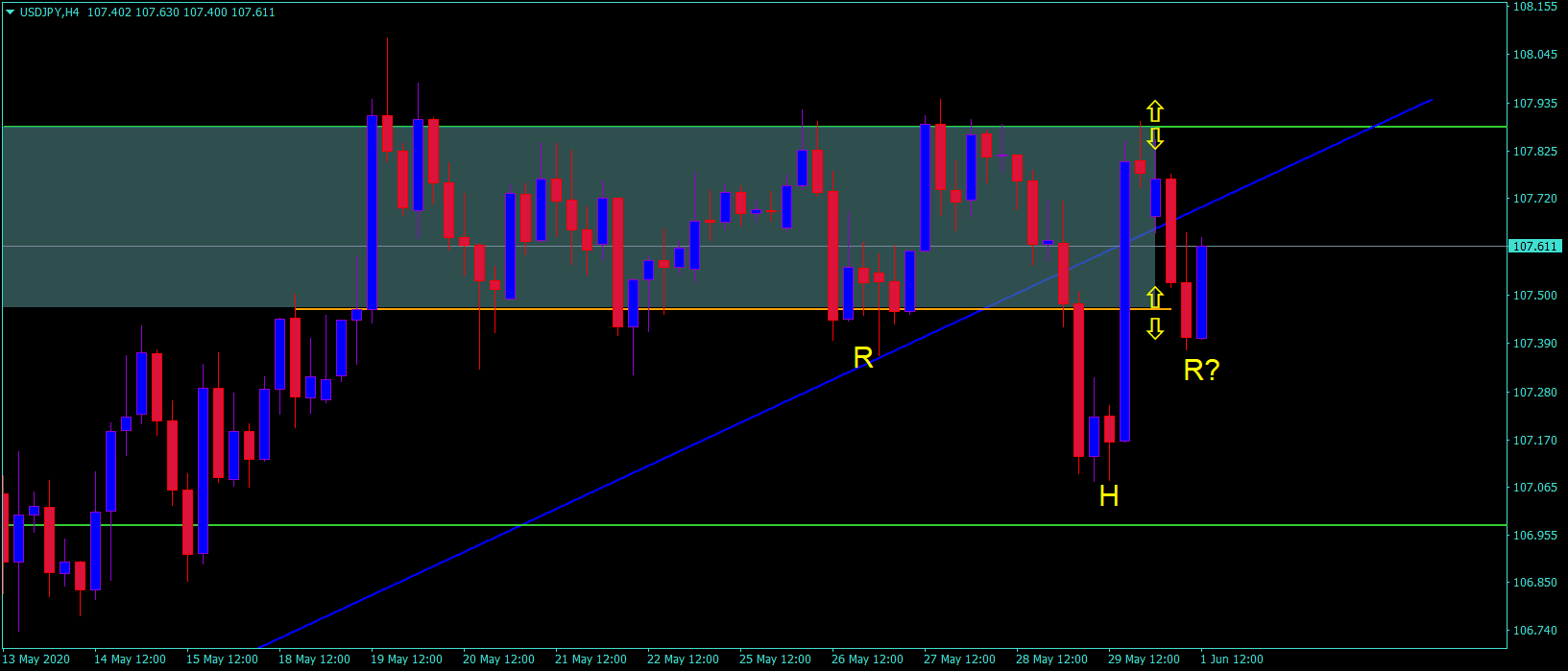Open the chart menu triangle beside USDJPY,H4
This screenshot has height=671, width=1568.
point(11,12)
